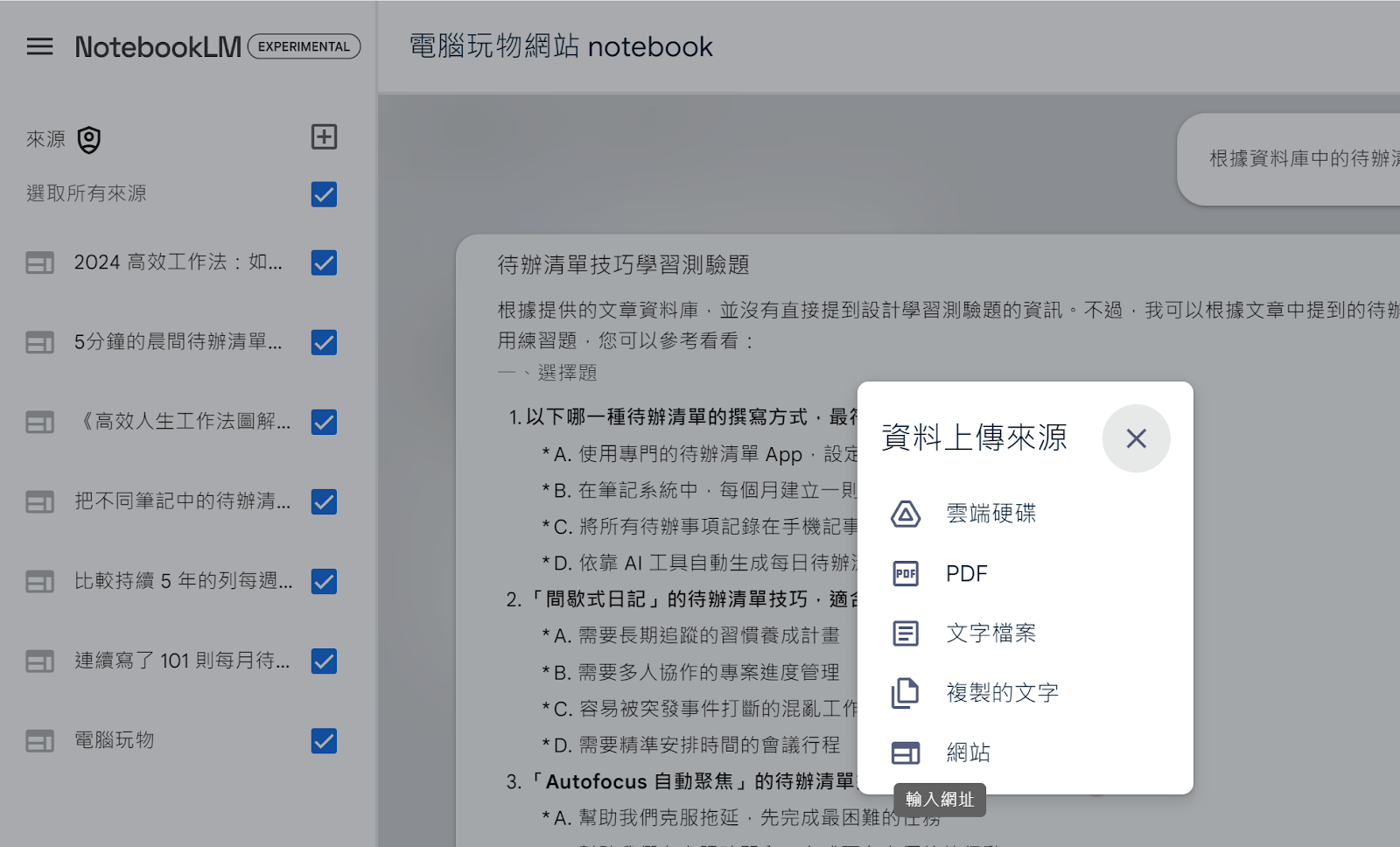Click the 根據資料庫中的待辦 chat message bubble
The width and height of the screenshot is (1400, 847).
coord(1289,159)
